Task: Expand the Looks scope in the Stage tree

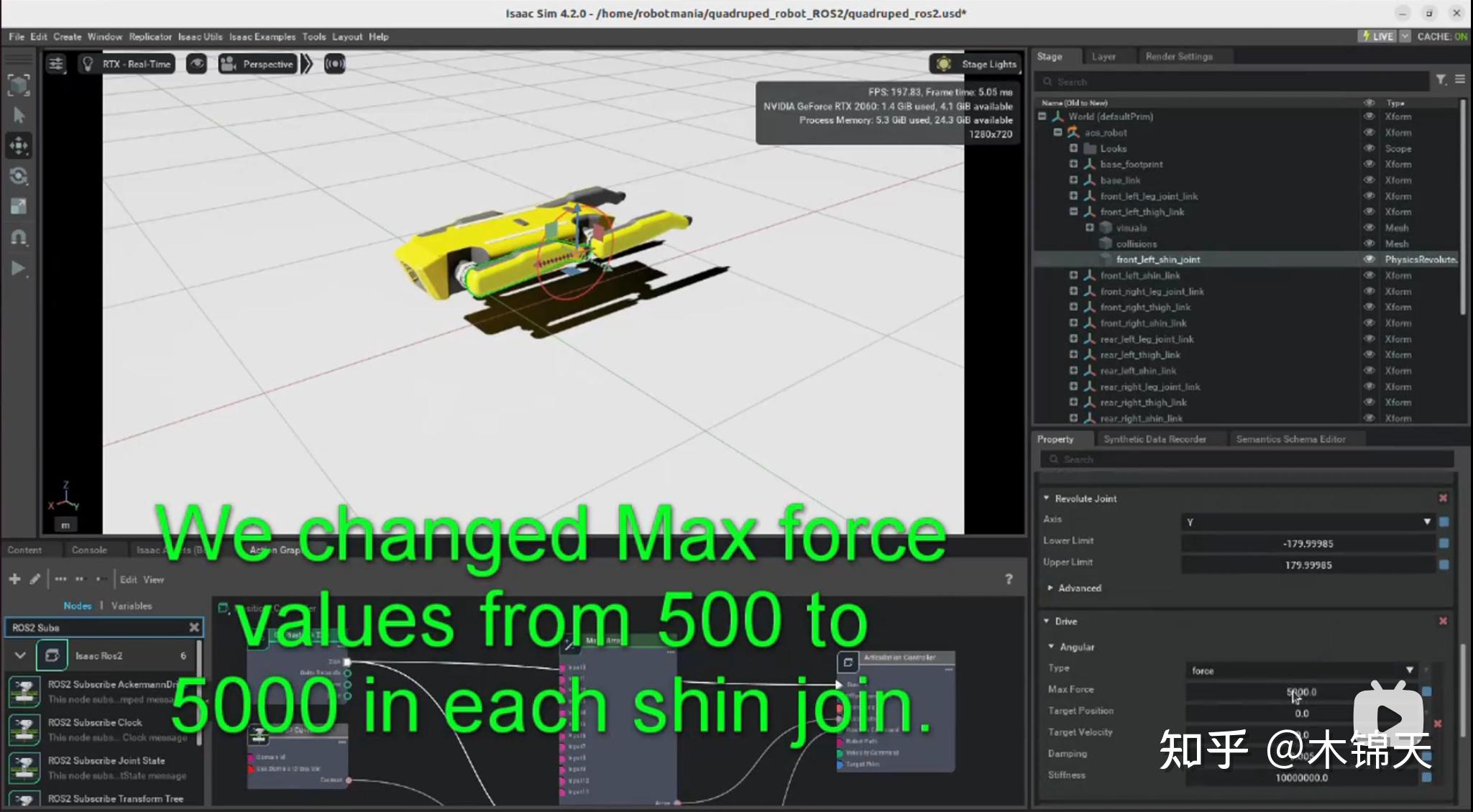Action: [1073, 148]
